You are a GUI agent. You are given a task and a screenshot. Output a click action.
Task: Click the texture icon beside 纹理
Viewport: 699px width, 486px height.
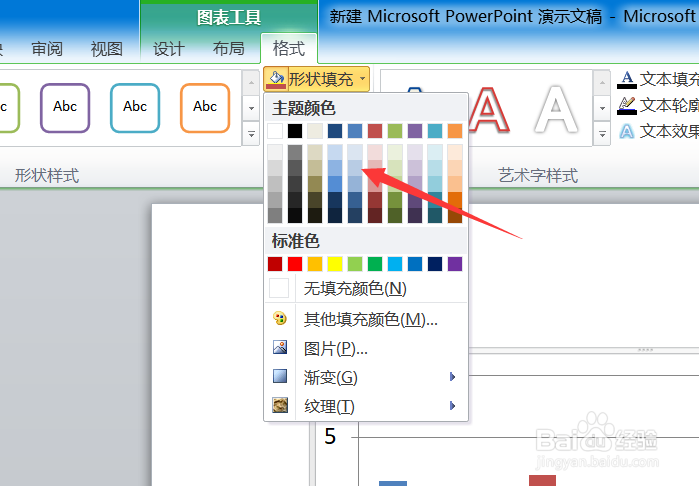[280, 405]
